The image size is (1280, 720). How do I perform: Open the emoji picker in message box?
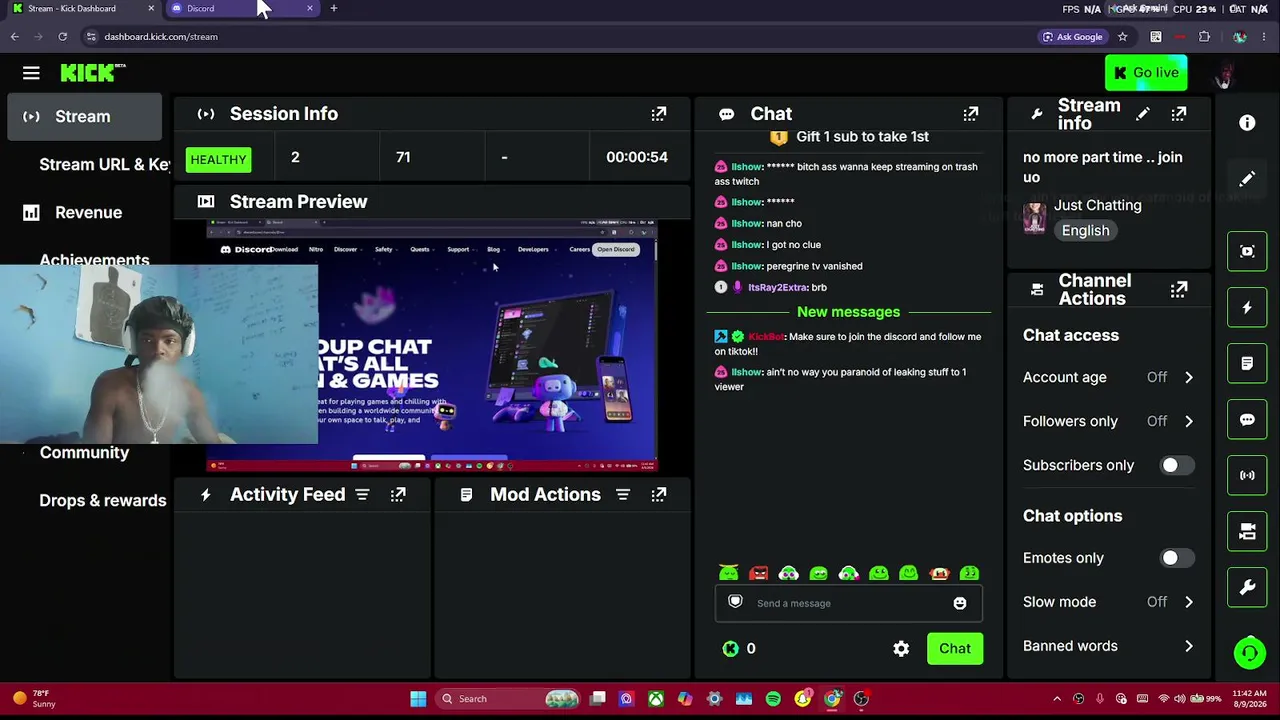(960, 603)
